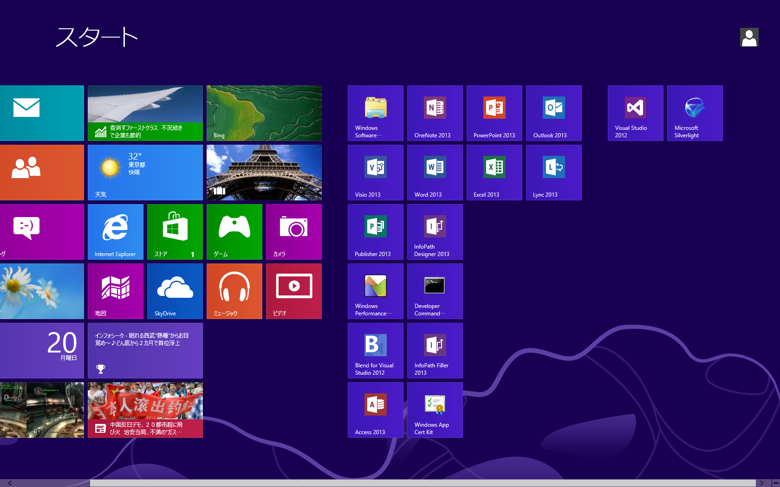Open the SkyDrive tile
The height and width of the screenshot is (487, 780).
click(x=175, y=291)
